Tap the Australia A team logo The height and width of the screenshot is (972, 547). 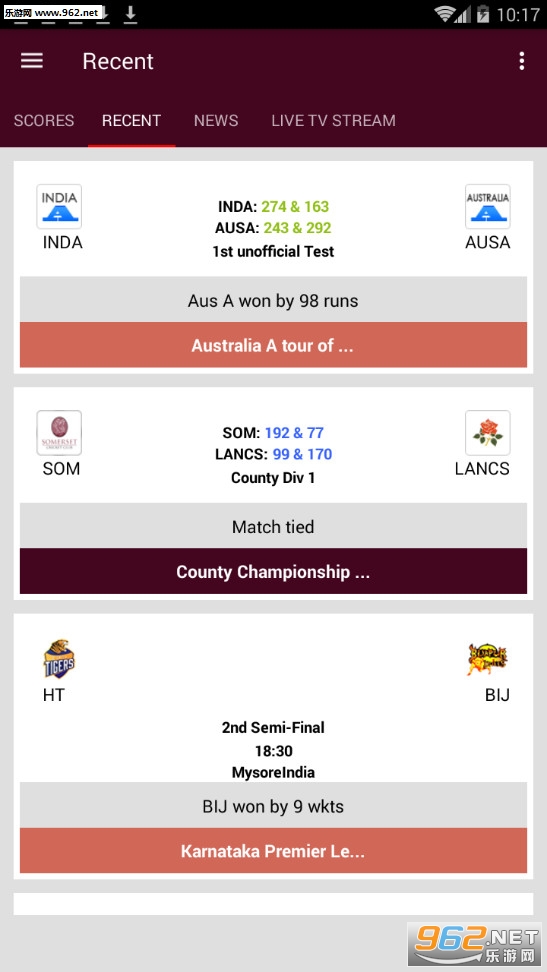coord(487,206)
